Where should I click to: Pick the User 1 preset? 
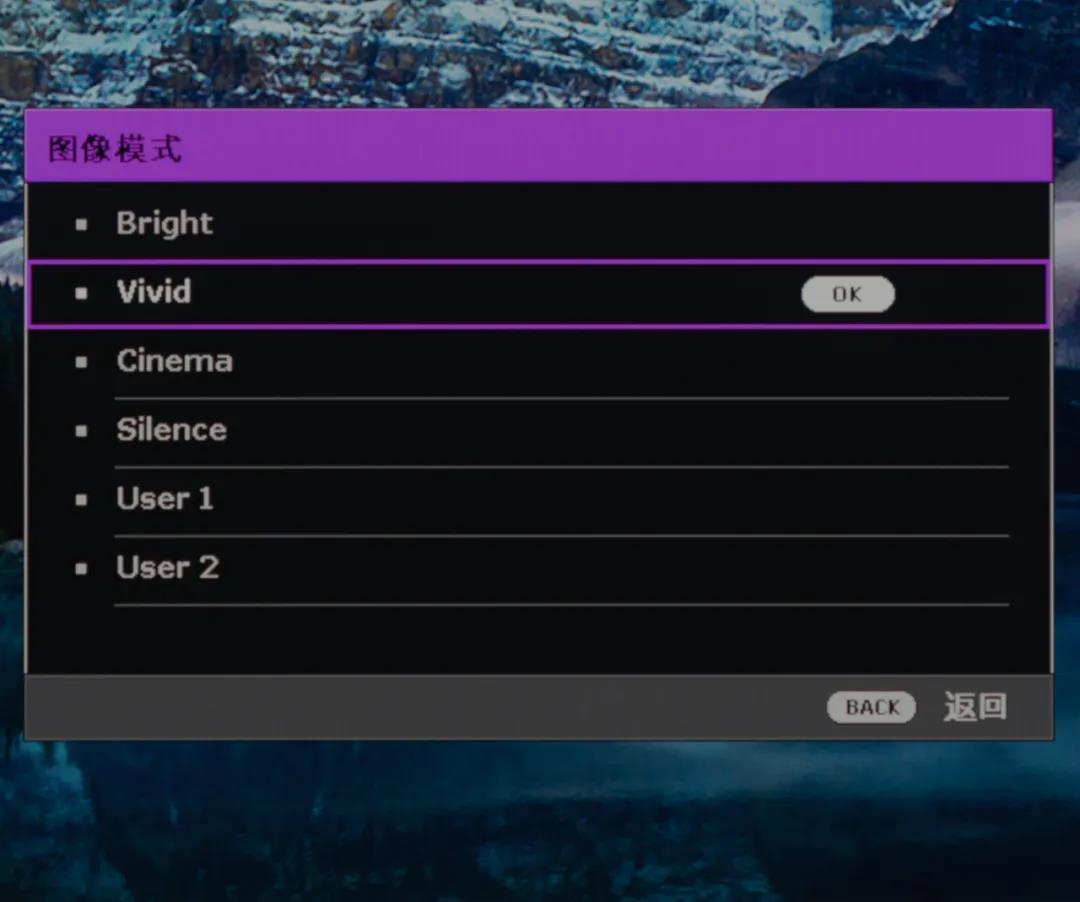(165, 499)
